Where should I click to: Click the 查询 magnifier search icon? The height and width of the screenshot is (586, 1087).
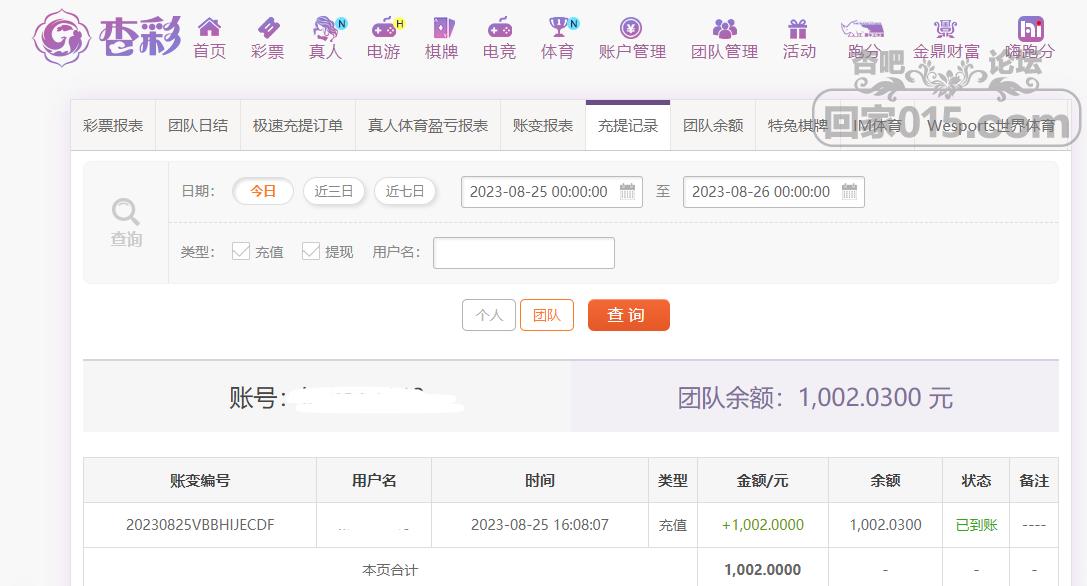[125, 212]
